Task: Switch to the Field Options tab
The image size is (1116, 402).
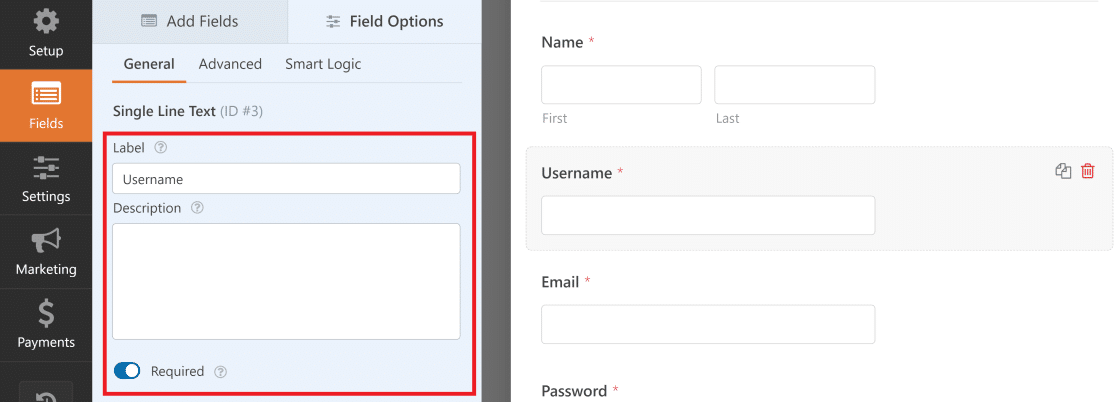Action: (384, 21)
